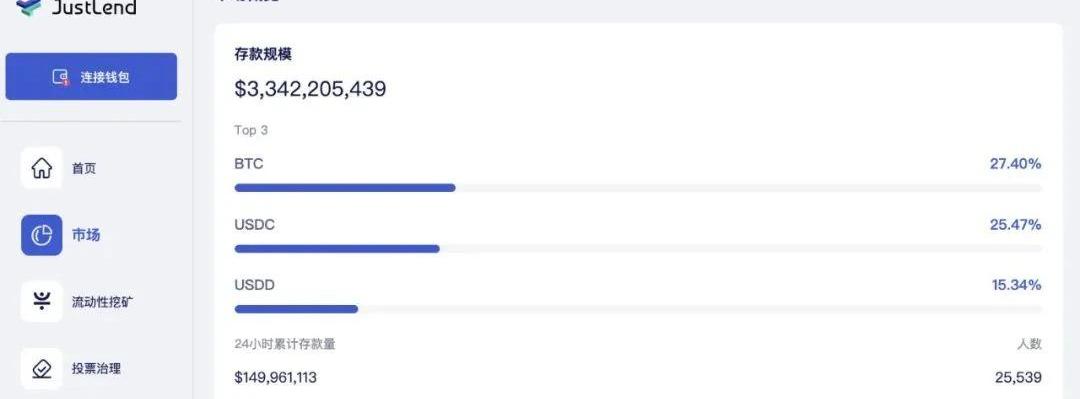Open the liquidity mining icon
This screenshot has height=399, width=1080.
click(41, 301)
